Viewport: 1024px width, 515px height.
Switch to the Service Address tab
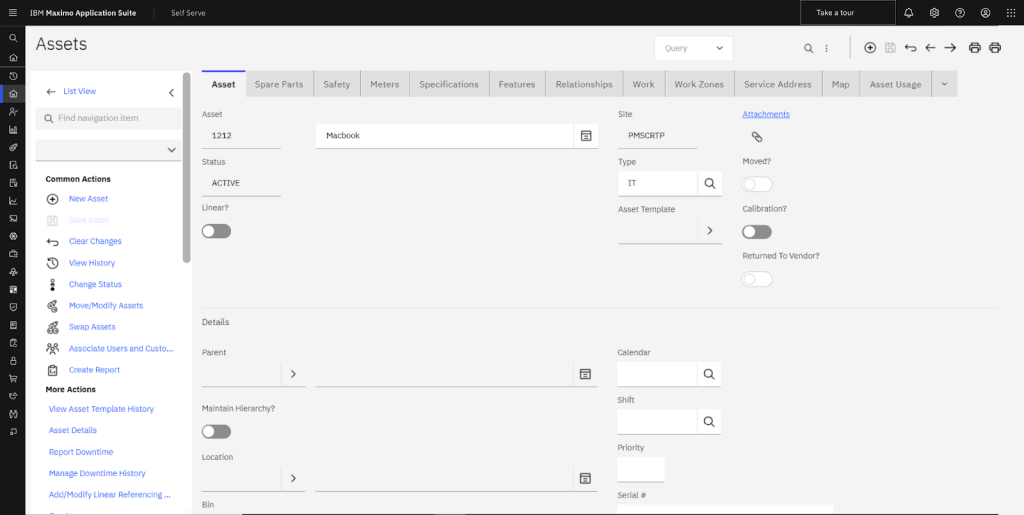(x=778, y=84)
